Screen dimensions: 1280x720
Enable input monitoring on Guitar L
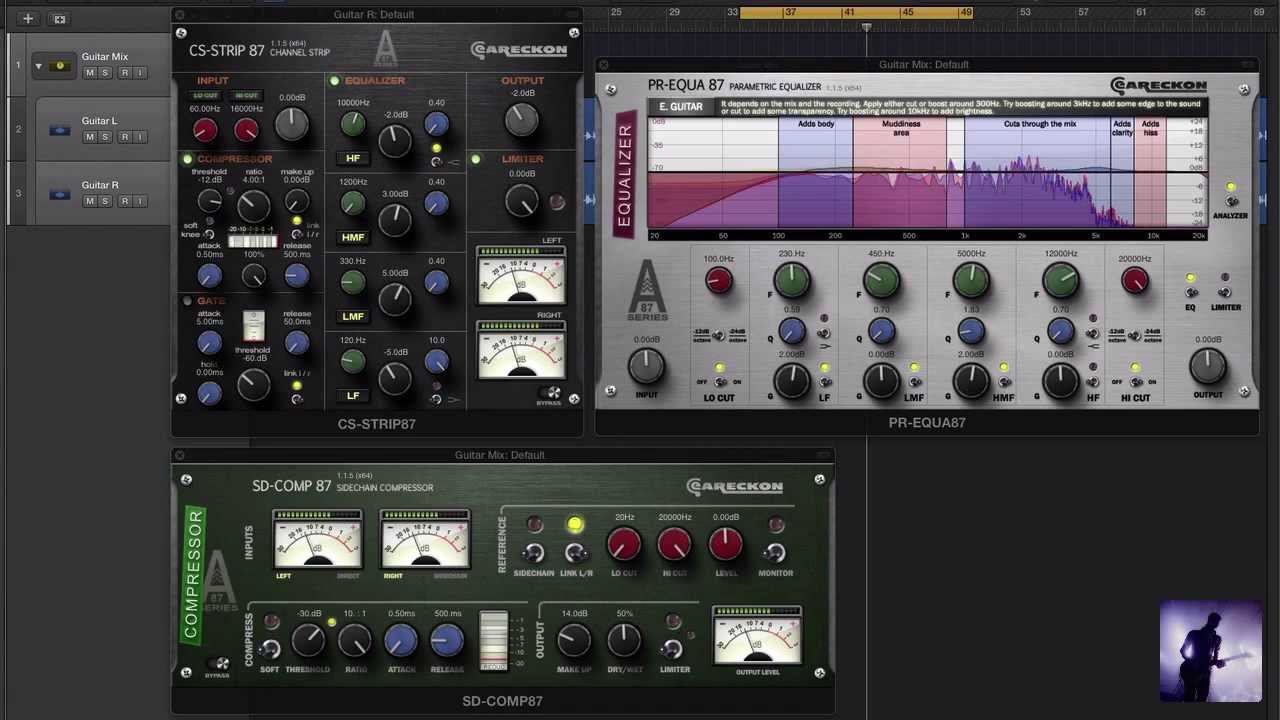click(x=140, y=137)
